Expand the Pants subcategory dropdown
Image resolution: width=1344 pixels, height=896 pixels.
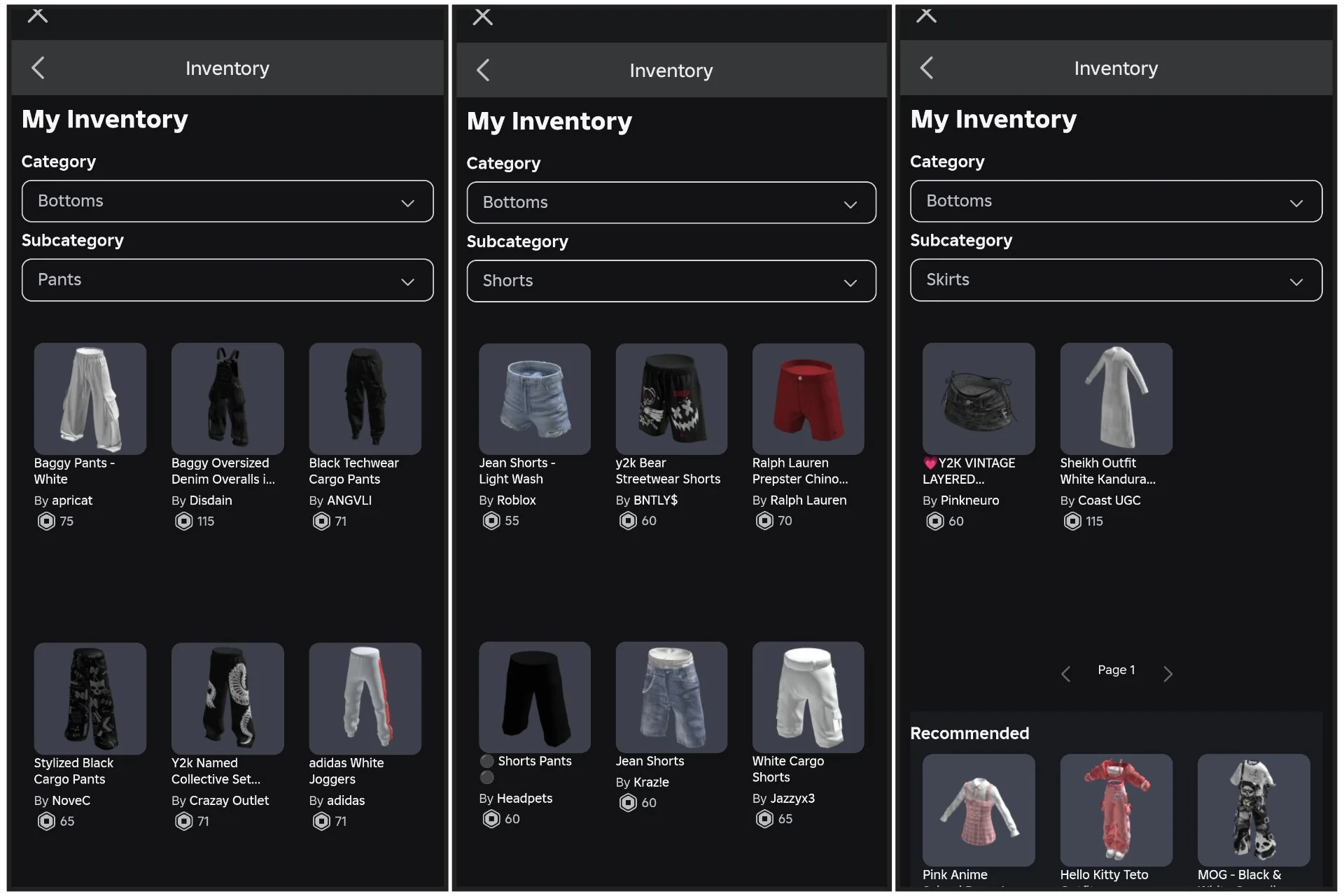(x=227, y=280)
